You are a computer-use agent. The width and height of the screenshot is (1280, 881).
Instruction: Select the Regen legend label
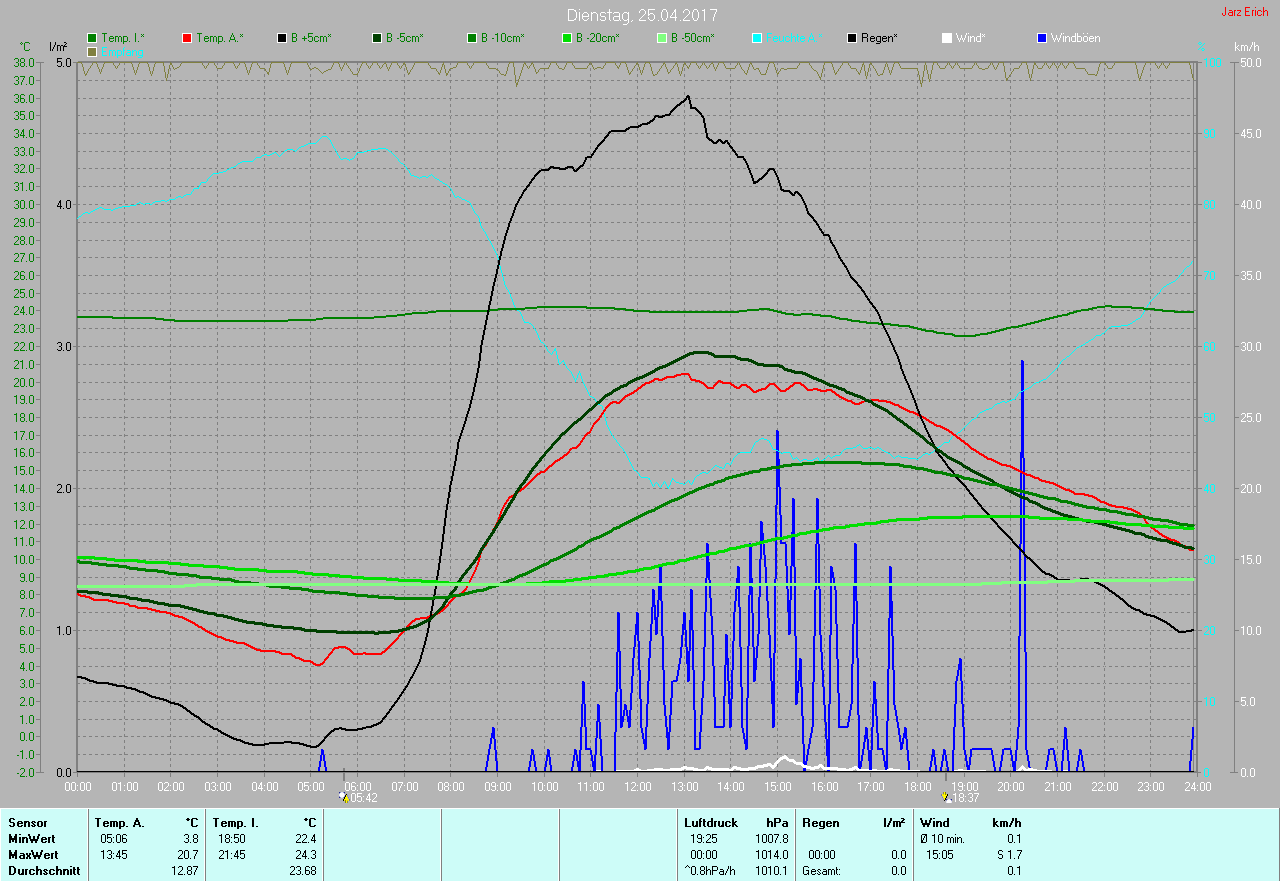(x=880, y=38)
